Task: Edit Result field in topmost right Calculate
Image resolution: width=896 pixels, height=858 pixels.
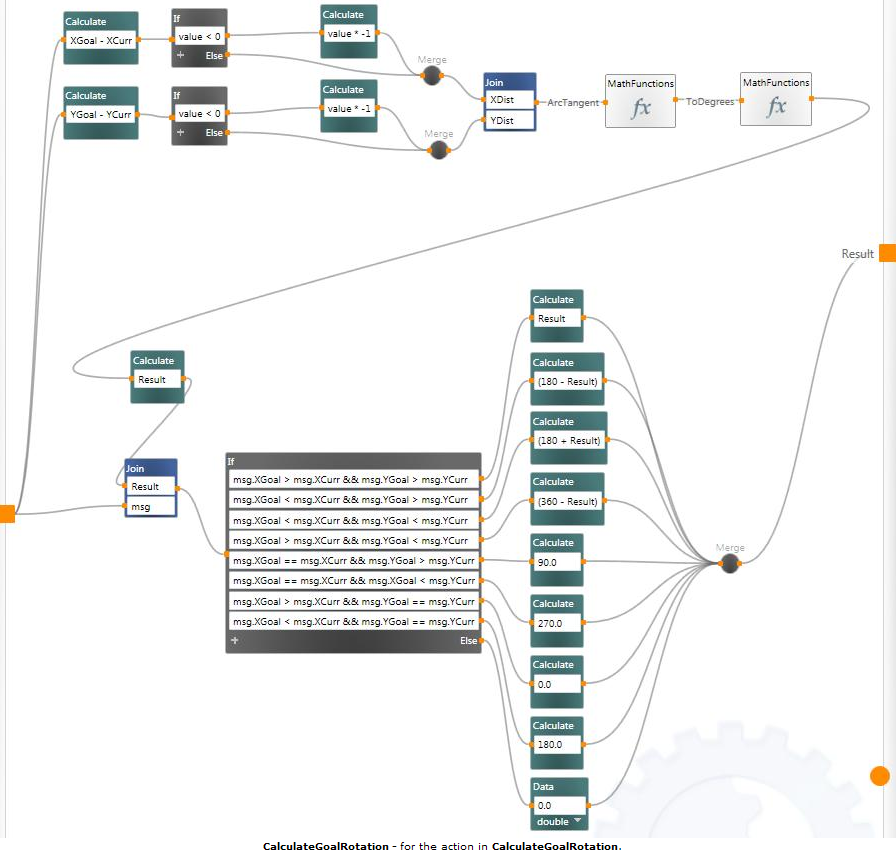Action: coord(557,318)
